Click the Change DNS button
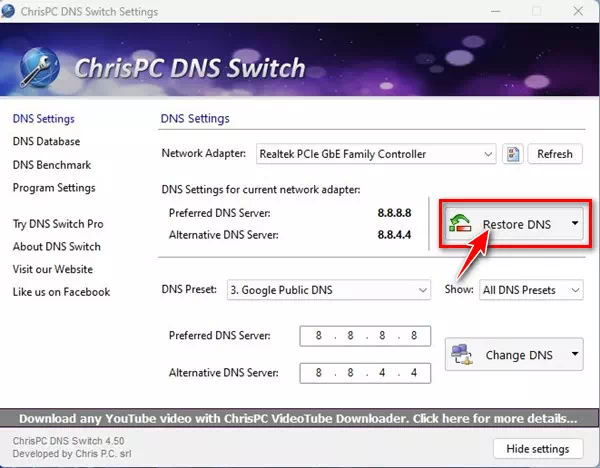 (514, 354)
